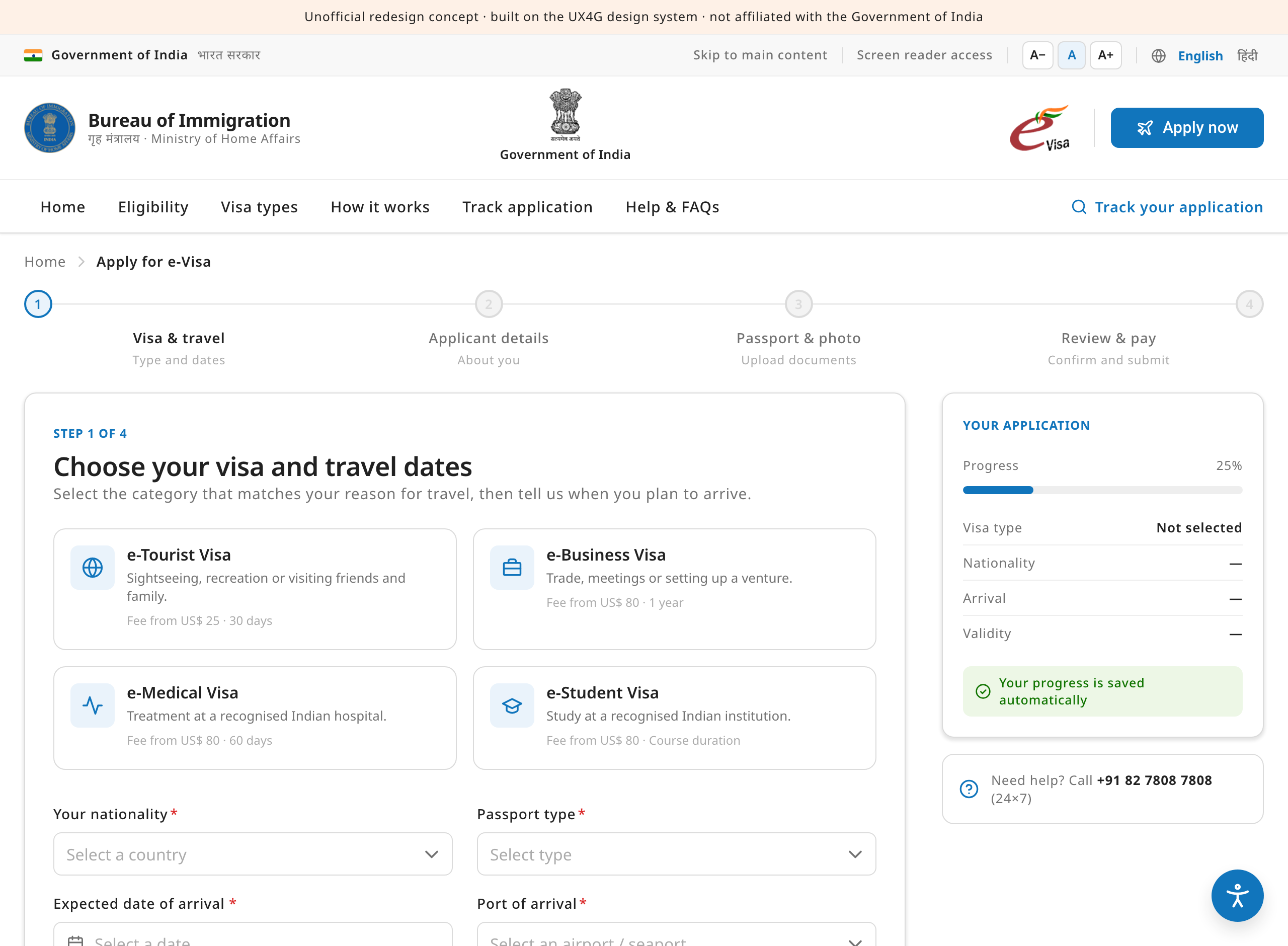
Task: Click the globe language icon
Action: point(1158,55)
